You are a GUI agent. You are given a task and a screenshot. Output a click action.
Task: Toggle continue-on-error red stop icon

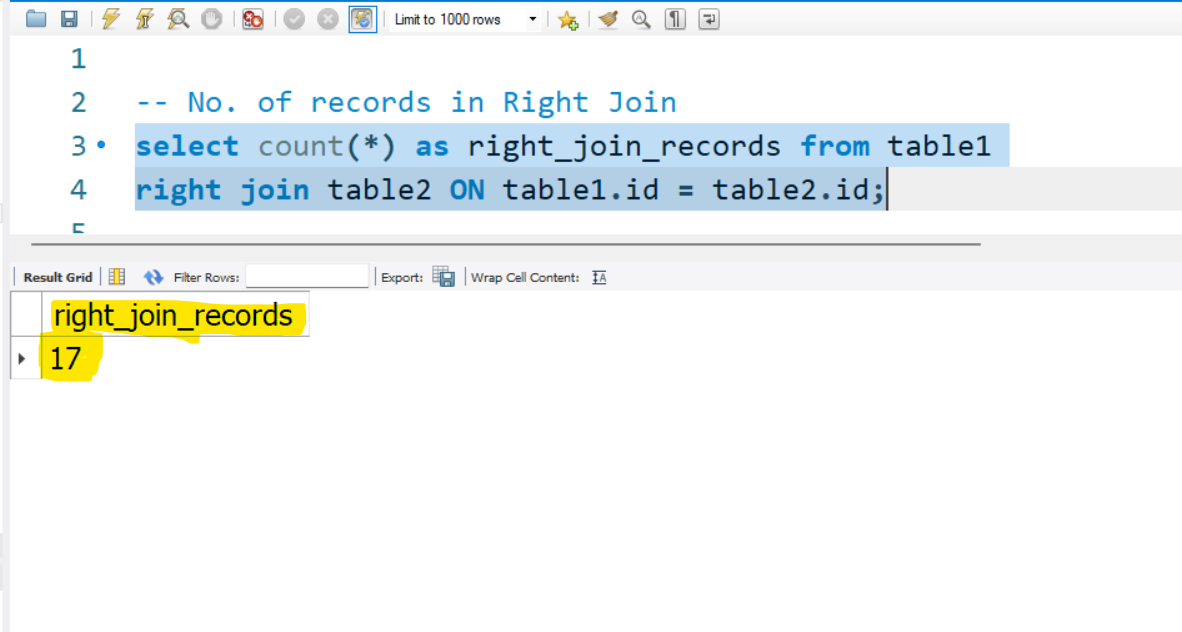coord(253,19)
